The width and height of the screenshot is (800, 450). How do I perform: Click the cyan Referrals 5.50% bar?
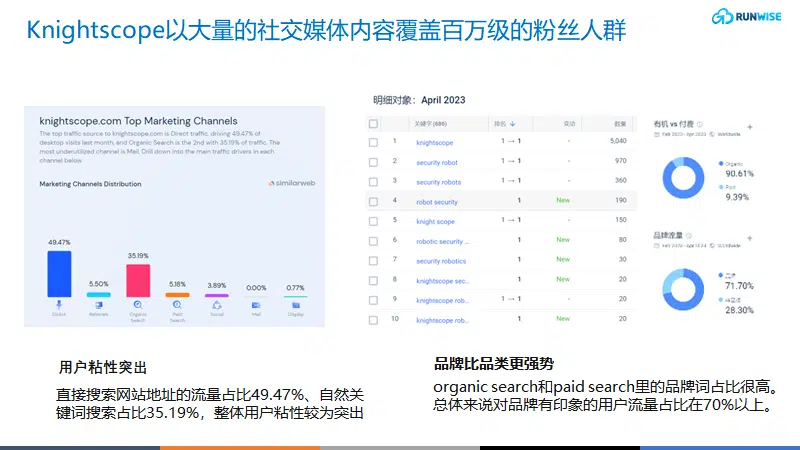click(x=98, y=294)
